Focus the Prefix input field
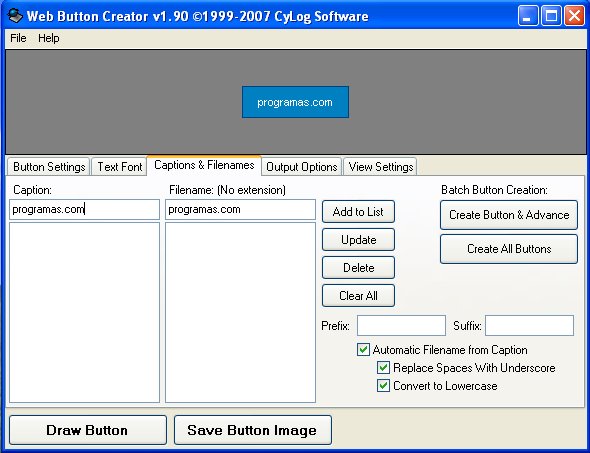Viewport: 590px width, 453px height. tap(401, 325)
